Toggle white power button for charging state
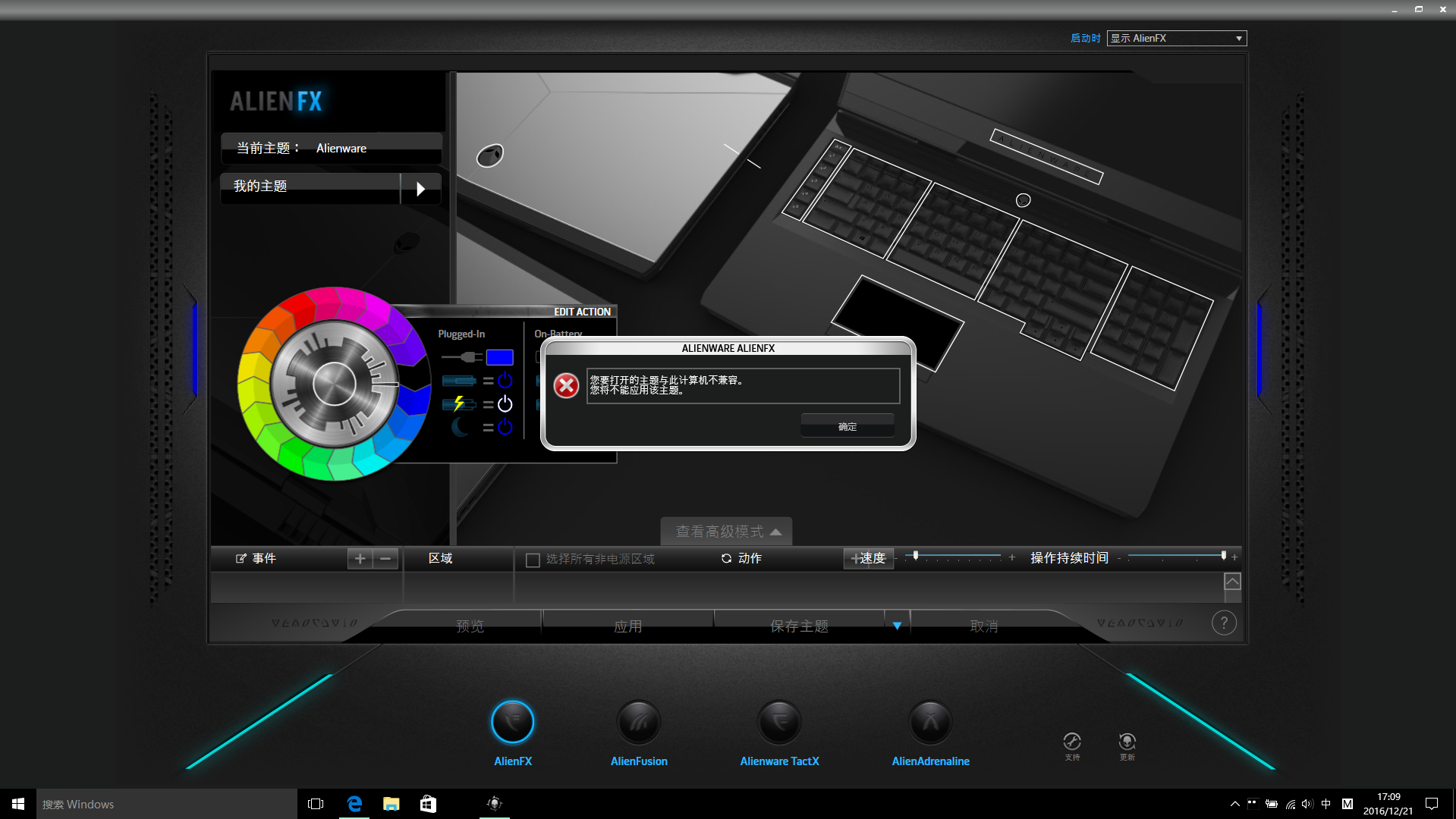Screen dimensions: 1456x819 pos(505,404)
